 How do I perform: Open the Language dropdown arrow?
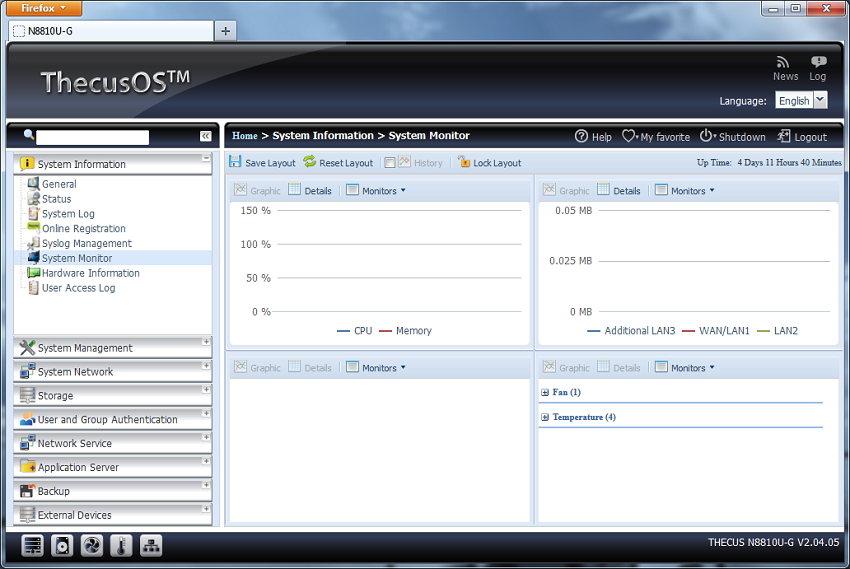click(x=820, y=100)
